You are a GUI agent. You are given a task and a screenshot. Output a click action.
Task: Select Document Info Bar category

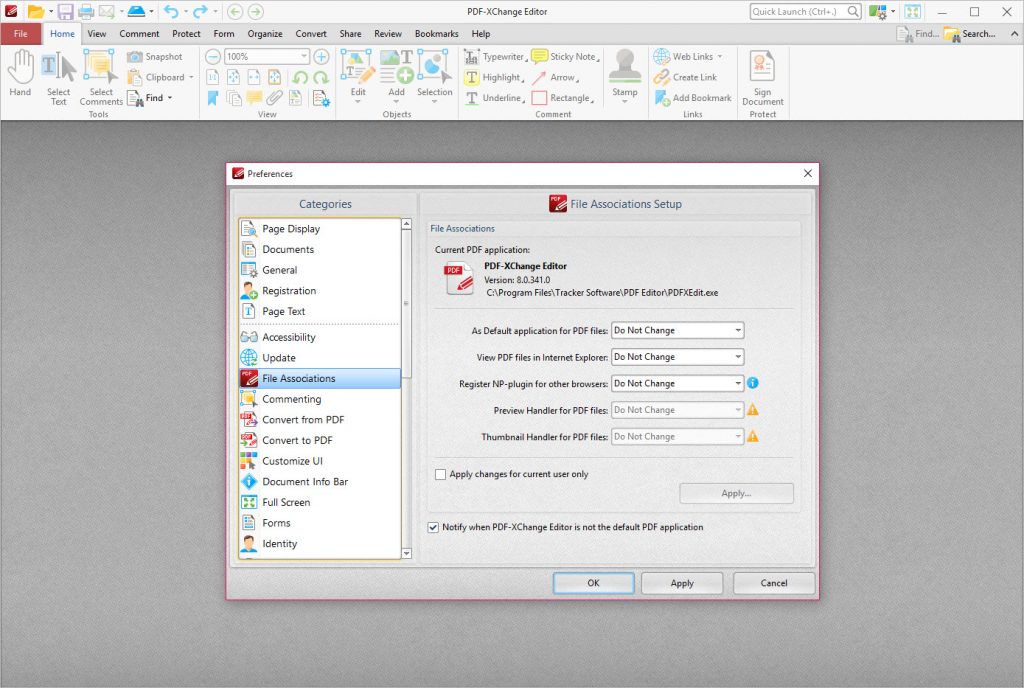(x=320, y=482)
